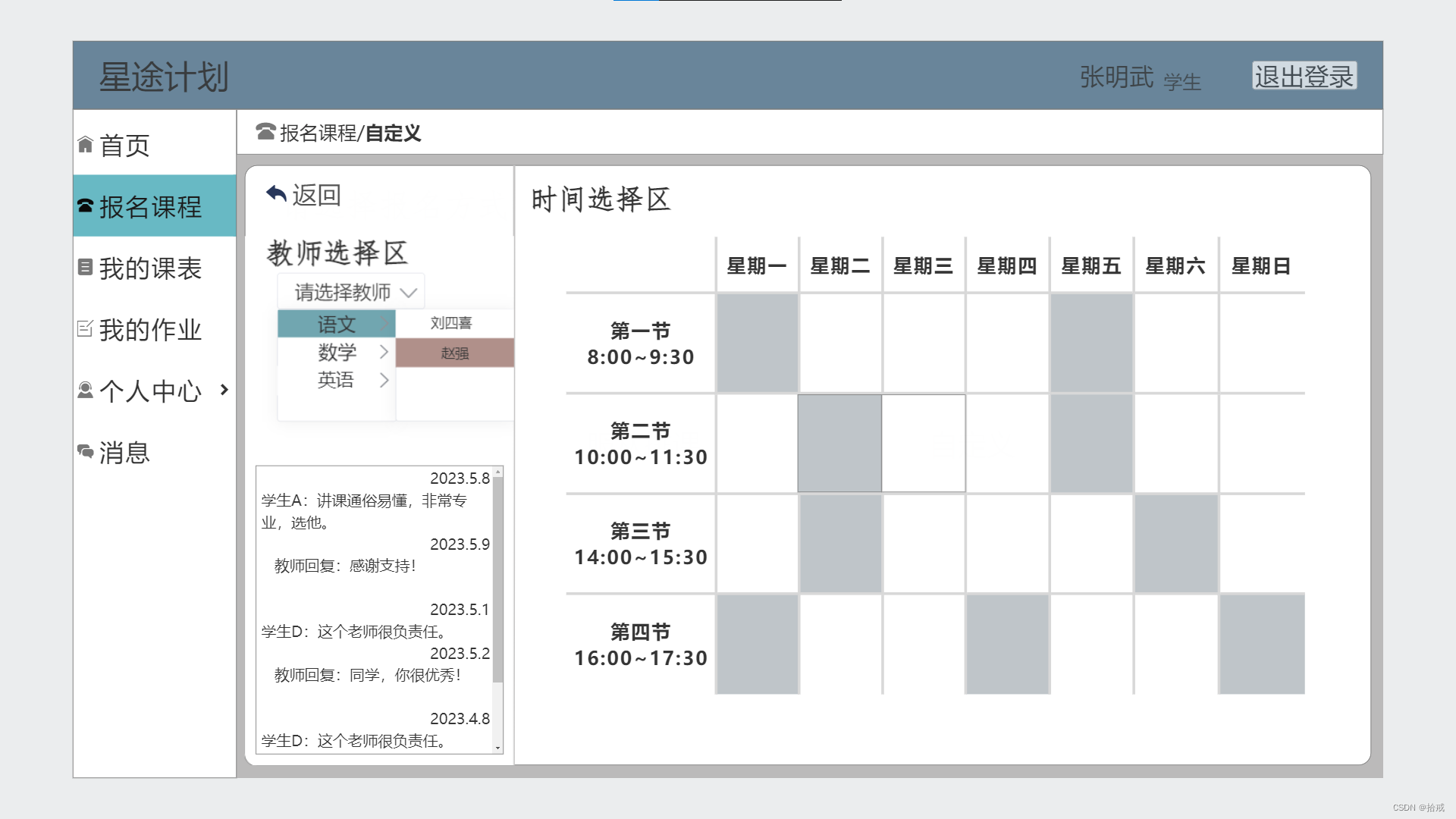This screenshot has width=1456, height=819.
Task: Click the highlighted 赵强 teacher entry
Action: 454,353
